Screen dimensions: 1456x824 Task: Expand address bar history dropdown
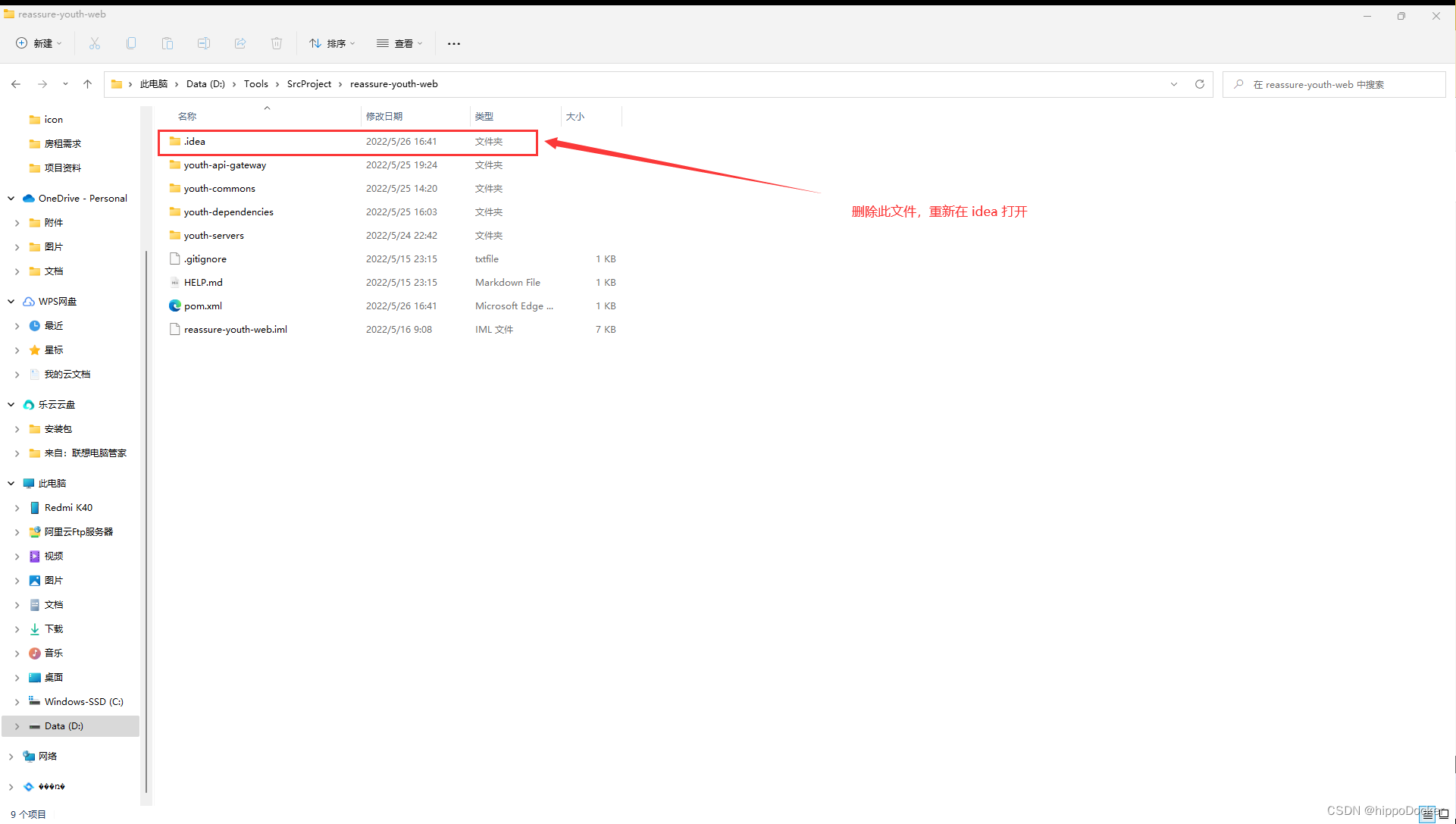(x=1174, y=84)
